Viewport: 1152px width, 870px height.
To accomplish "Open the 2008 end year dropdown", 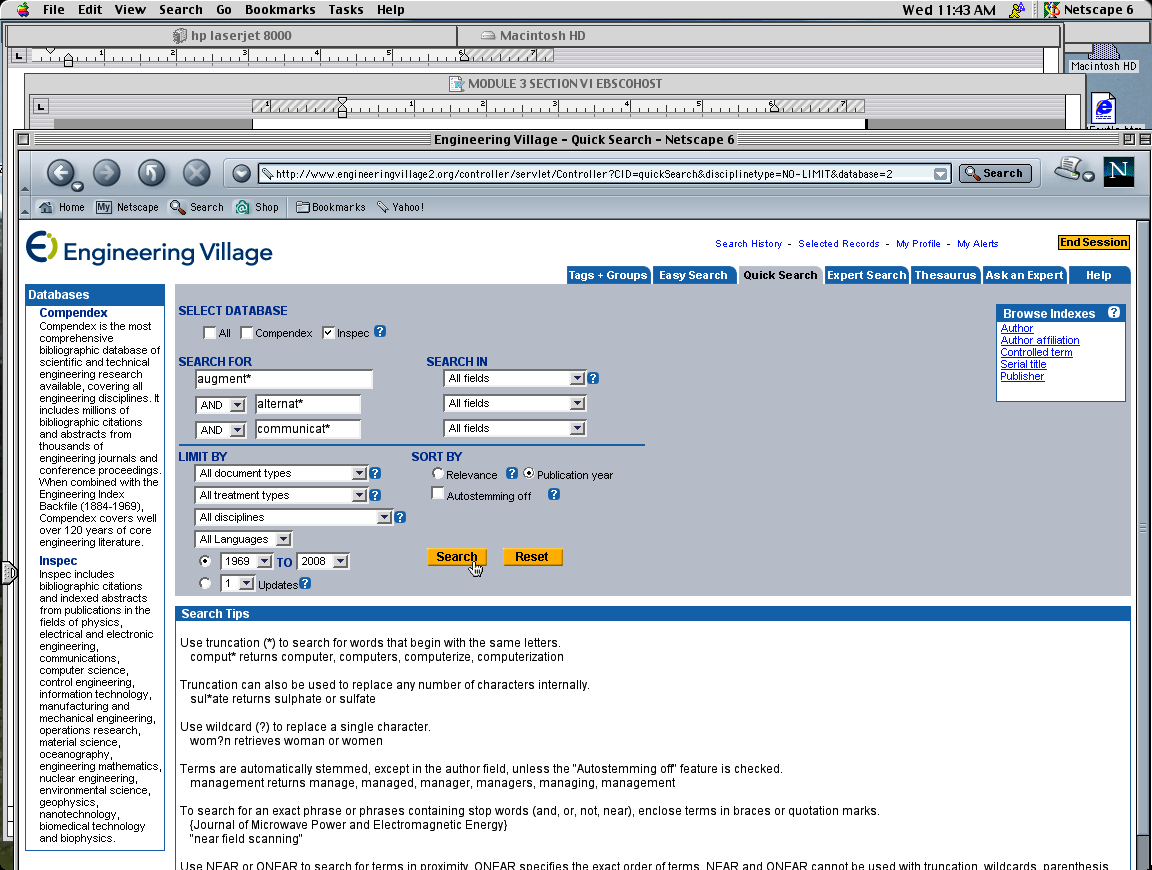I will click(323, 561).
